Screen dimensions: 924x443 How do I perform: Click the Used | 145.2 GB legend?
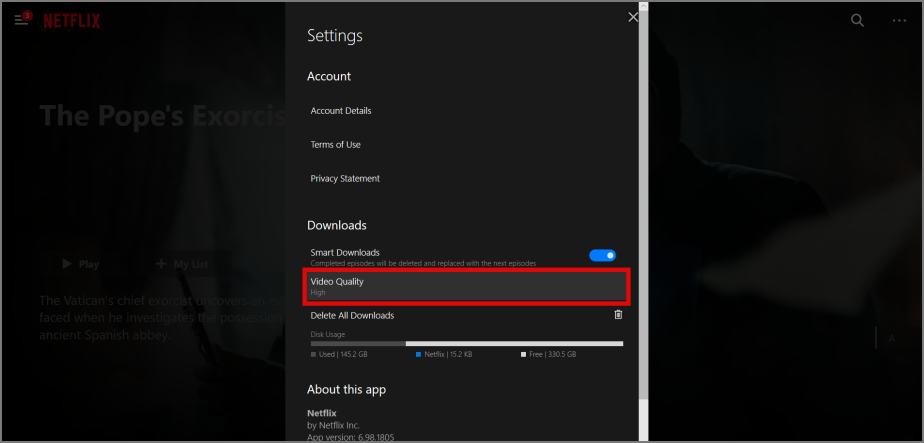(339, 355)
